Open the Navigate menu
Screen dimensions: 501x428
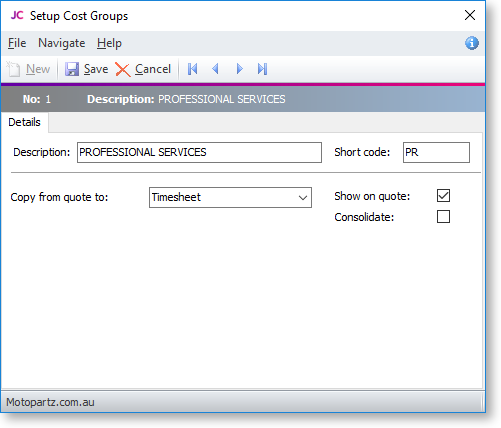point(62,43)
